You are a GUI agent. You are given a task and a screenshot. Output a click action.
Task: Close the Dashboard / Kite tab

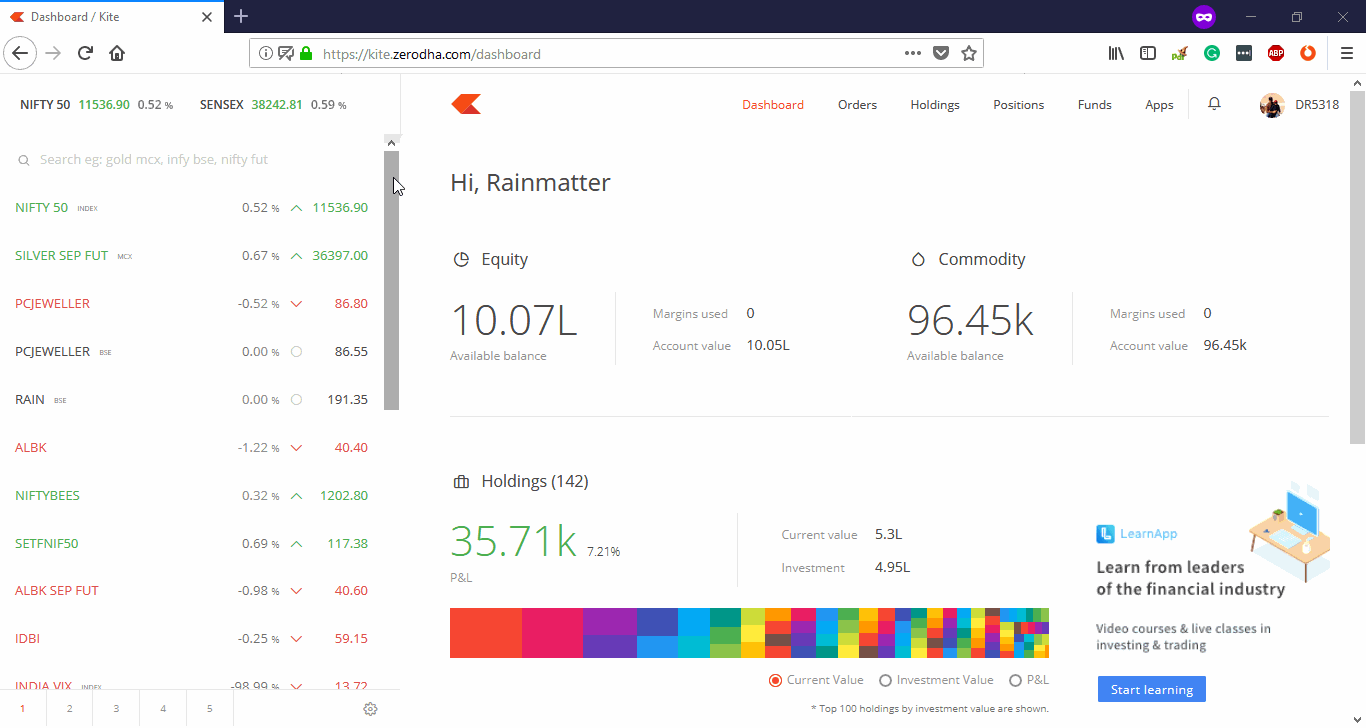click(x=207, y=17)
